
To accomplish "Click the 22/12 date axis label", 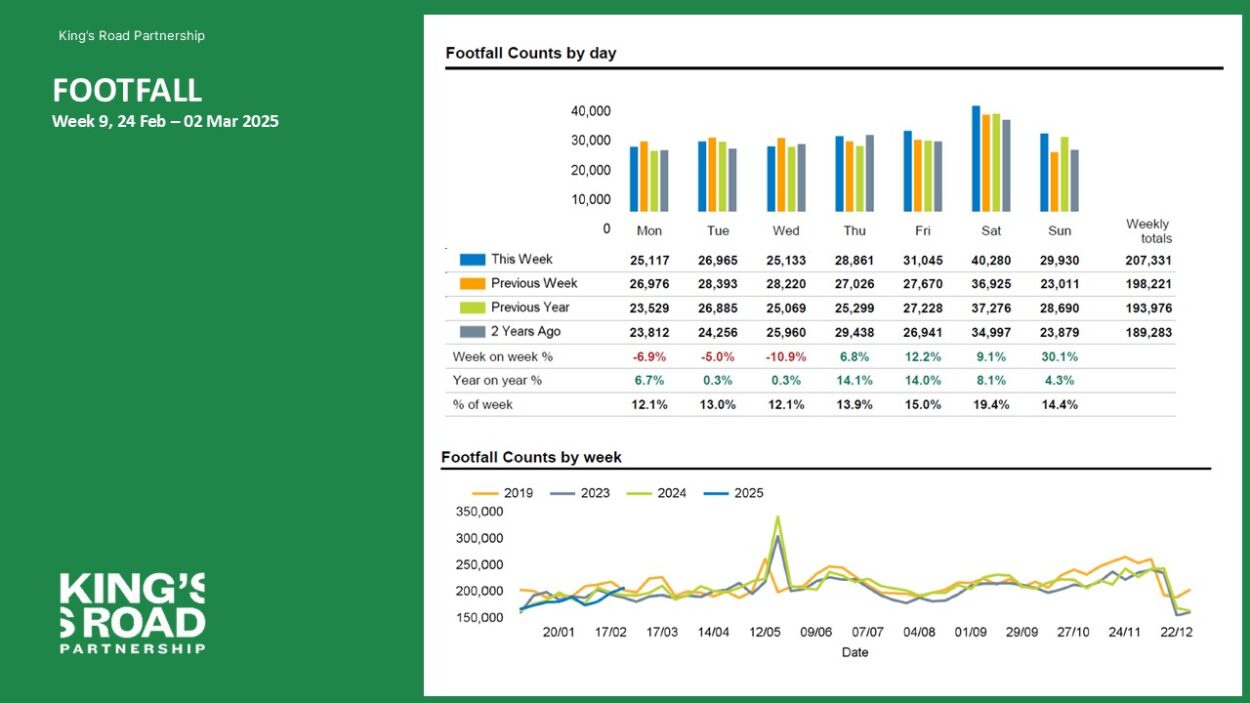I will [x=1177, y=632].
